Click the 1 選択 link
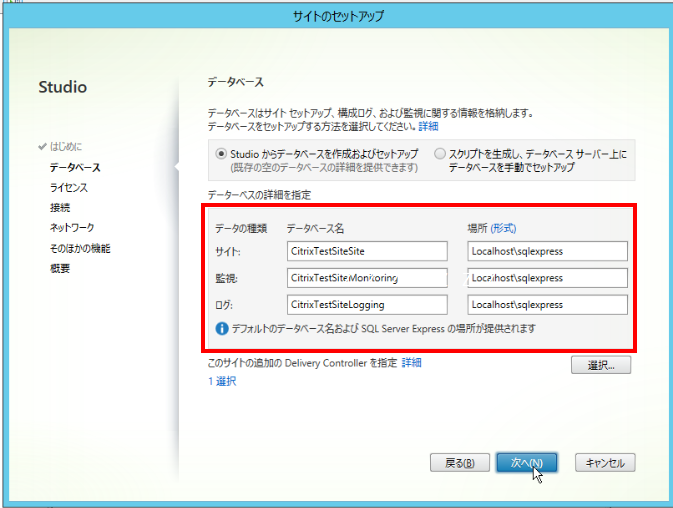This screenshot has height=508, width=673. (222, 381)
